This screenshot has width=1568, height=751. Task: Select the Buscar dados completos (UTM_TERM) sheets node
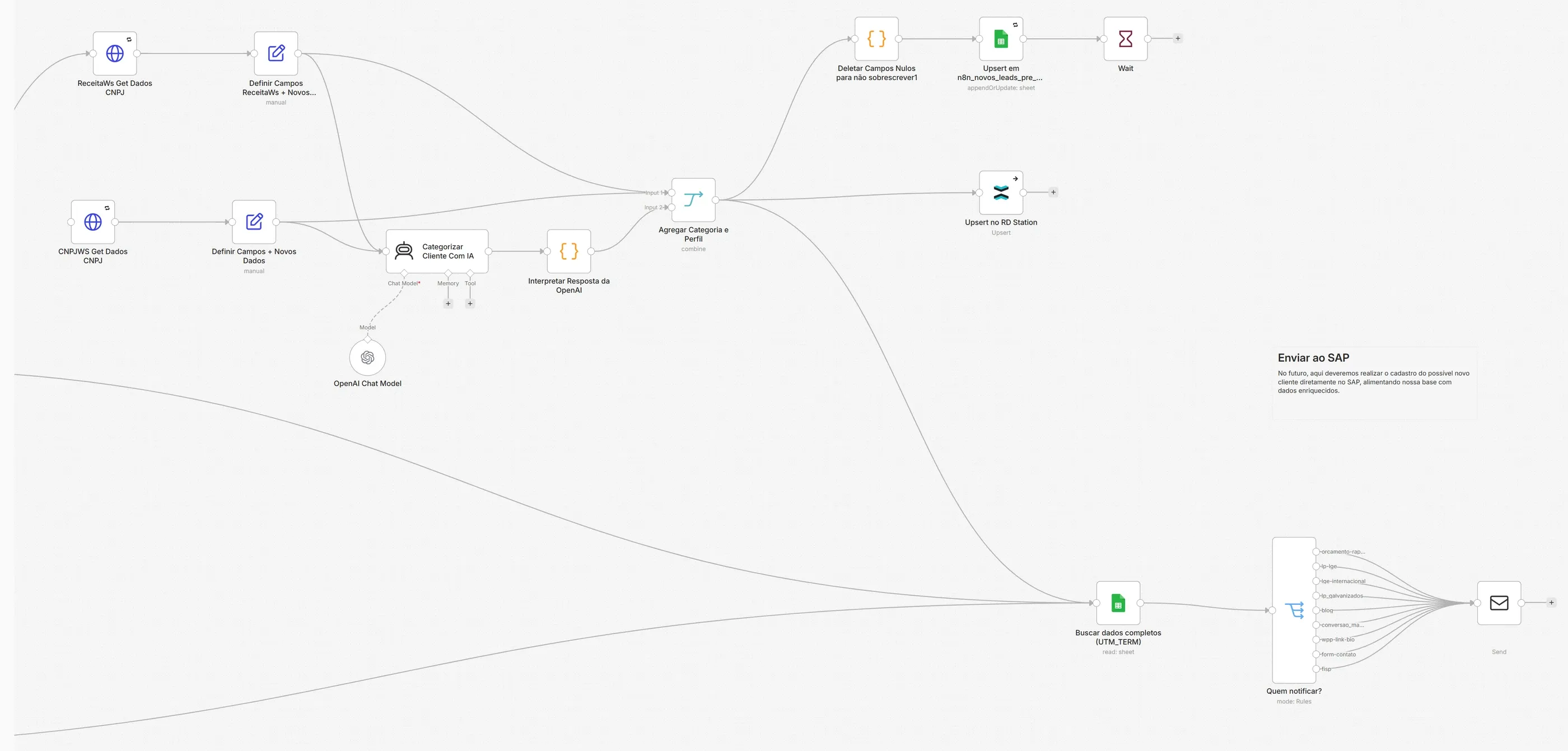coord(1118,603)
